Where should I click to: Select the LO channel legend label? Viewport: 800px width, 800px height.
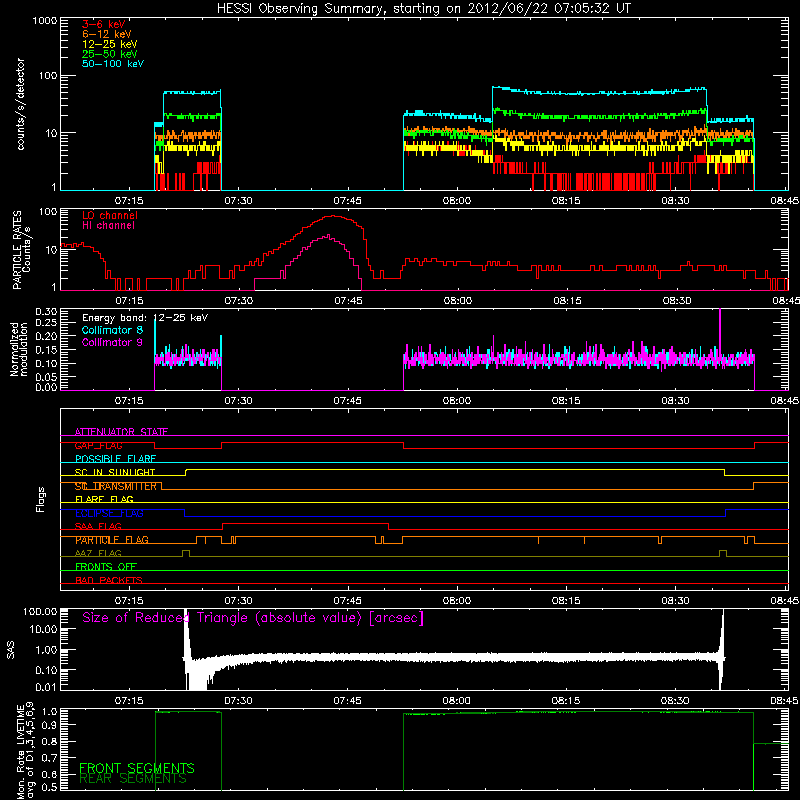(x=110, y=215)
